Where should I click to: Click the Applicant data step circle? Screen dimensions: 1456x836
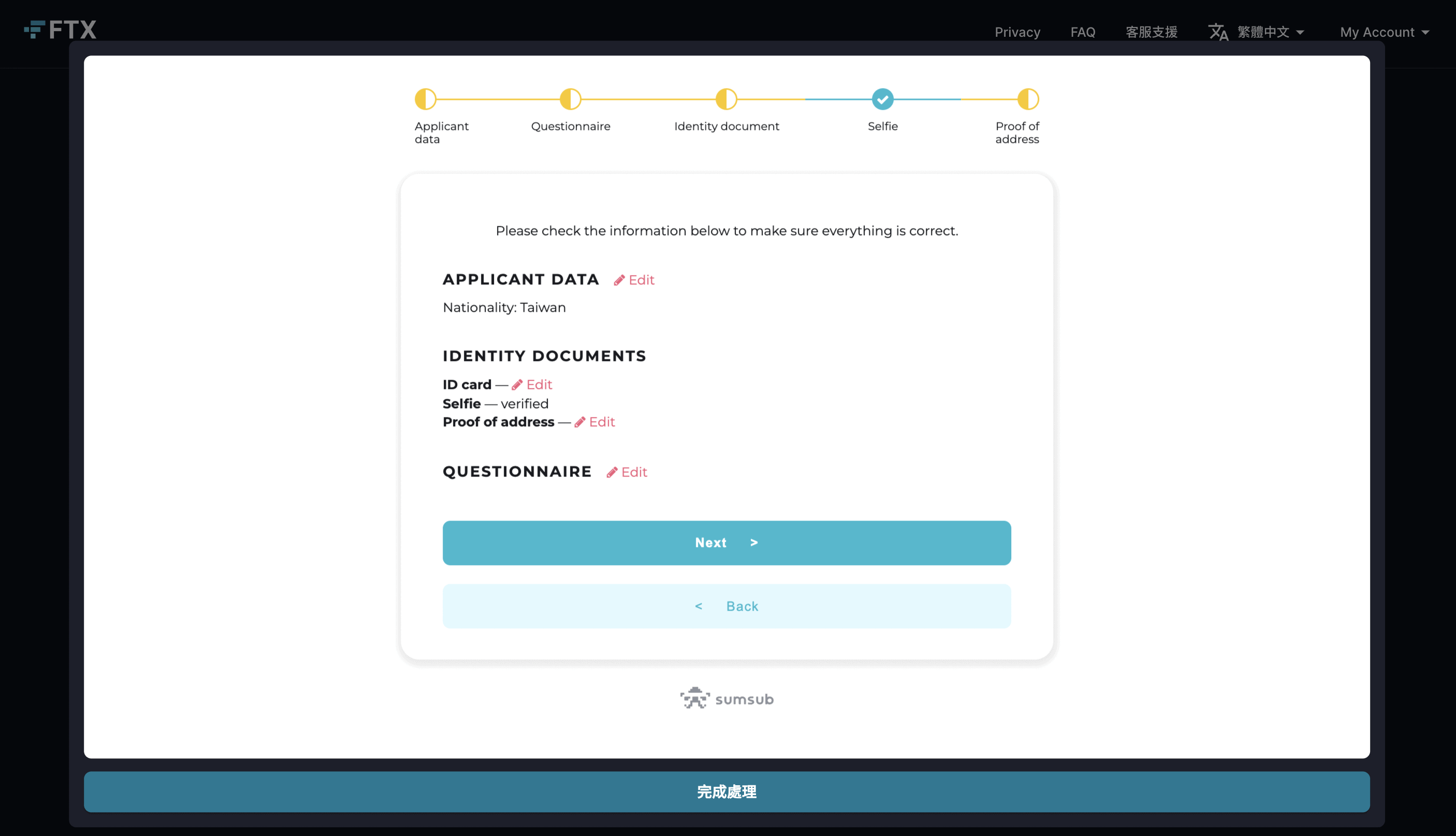426,99
